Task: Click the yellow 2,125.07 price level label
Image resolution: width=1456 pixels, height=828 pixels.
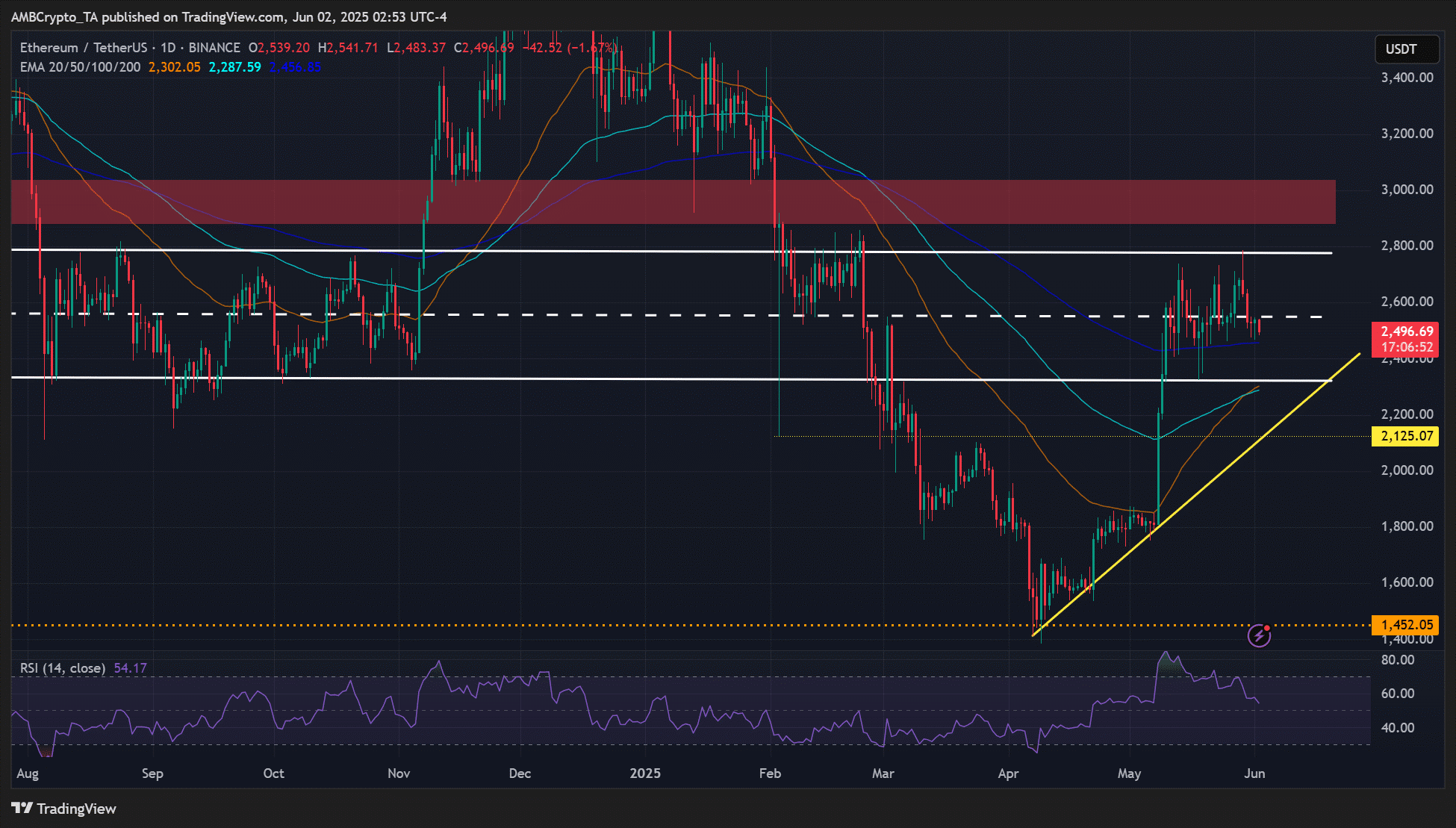Action: [x=1407, y=436]
